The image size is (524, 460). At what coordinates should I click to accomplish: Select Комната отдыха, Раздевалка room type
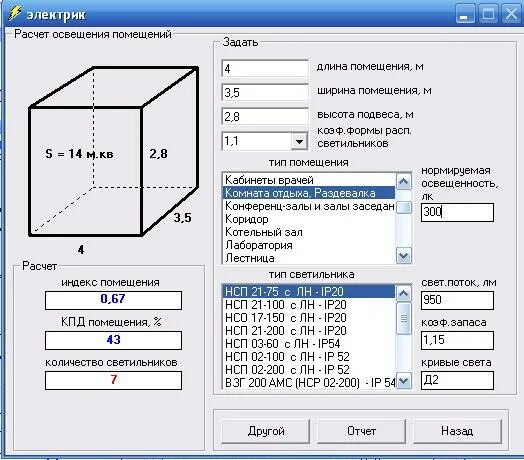(x=308, y=193)
